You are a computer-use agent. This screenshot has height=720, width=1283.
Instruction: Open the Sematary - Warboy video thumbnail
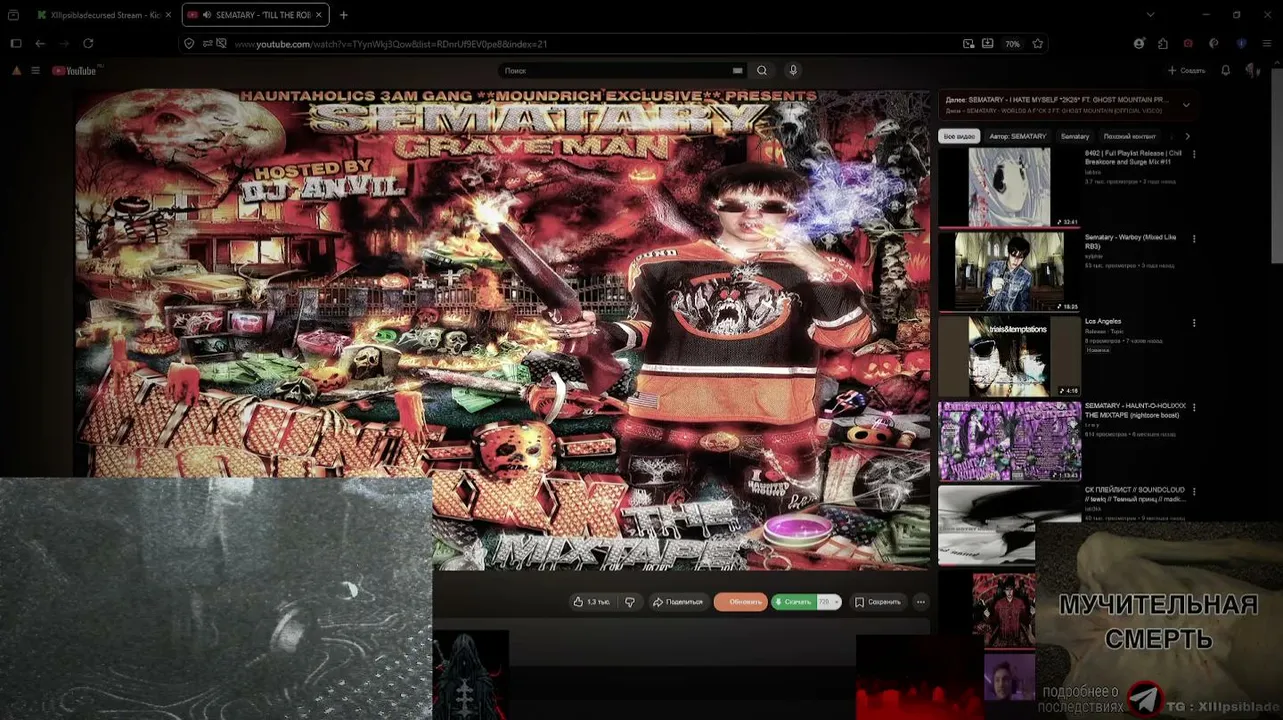click(1009, 272)
